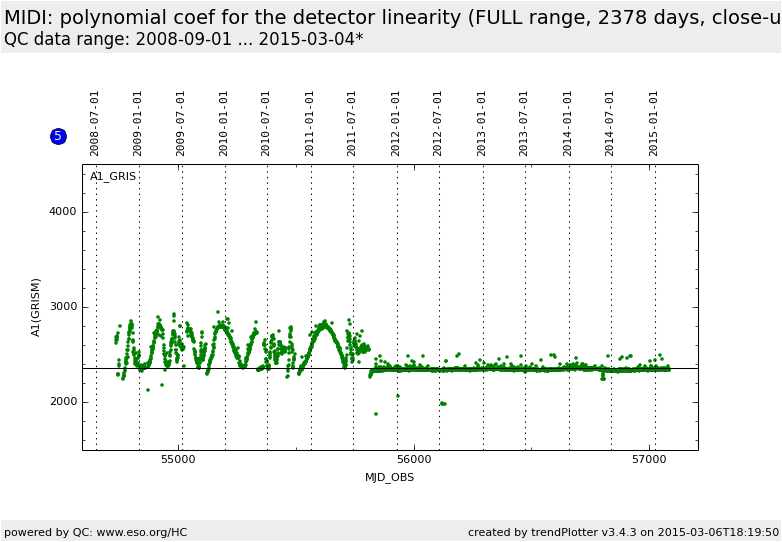
Task: Click the 2015-01-01 date label
Action: point(654,123)
